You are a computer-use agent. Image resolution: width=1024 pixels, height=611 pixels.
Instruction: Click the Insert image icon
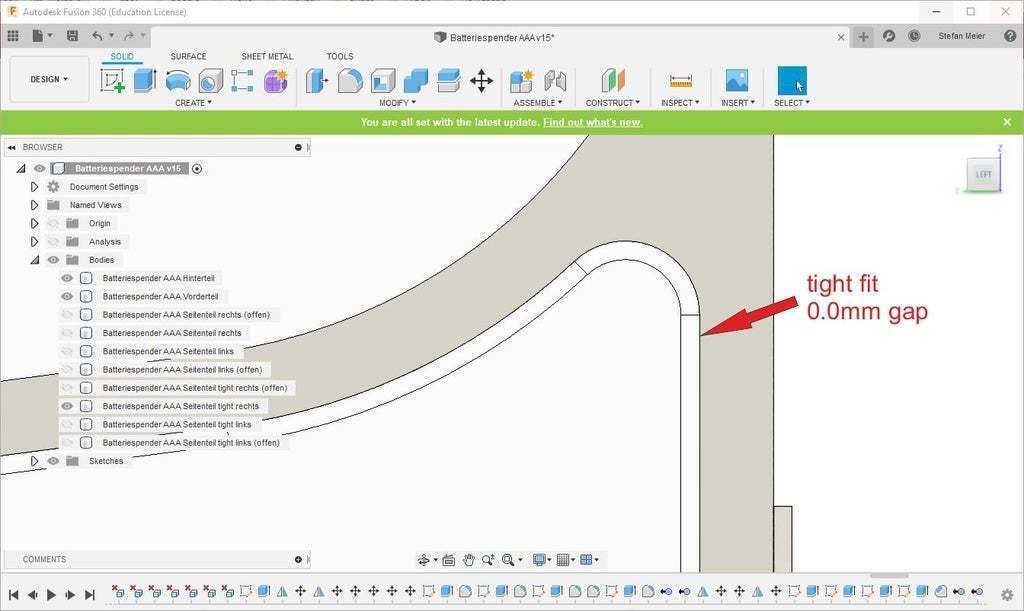pyautogui.click(x=737, y=81)
